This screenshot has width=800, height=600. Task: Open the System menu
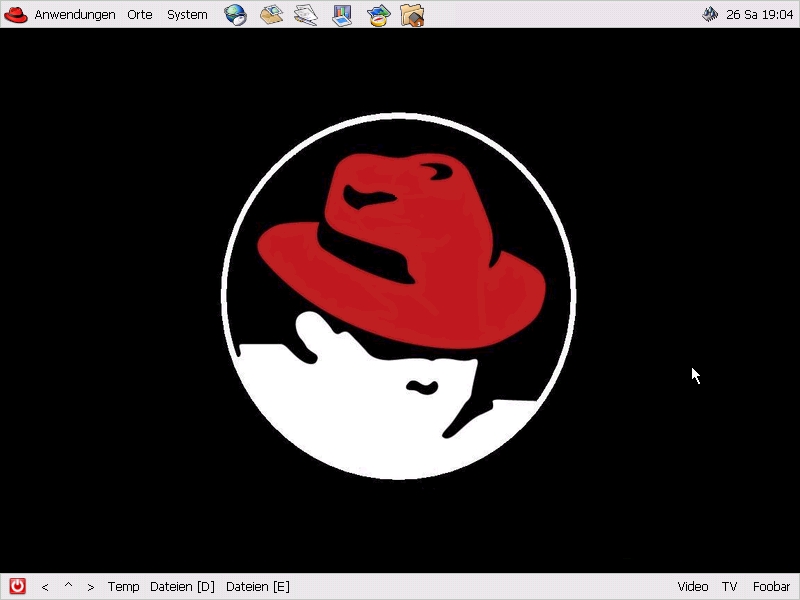187,15
